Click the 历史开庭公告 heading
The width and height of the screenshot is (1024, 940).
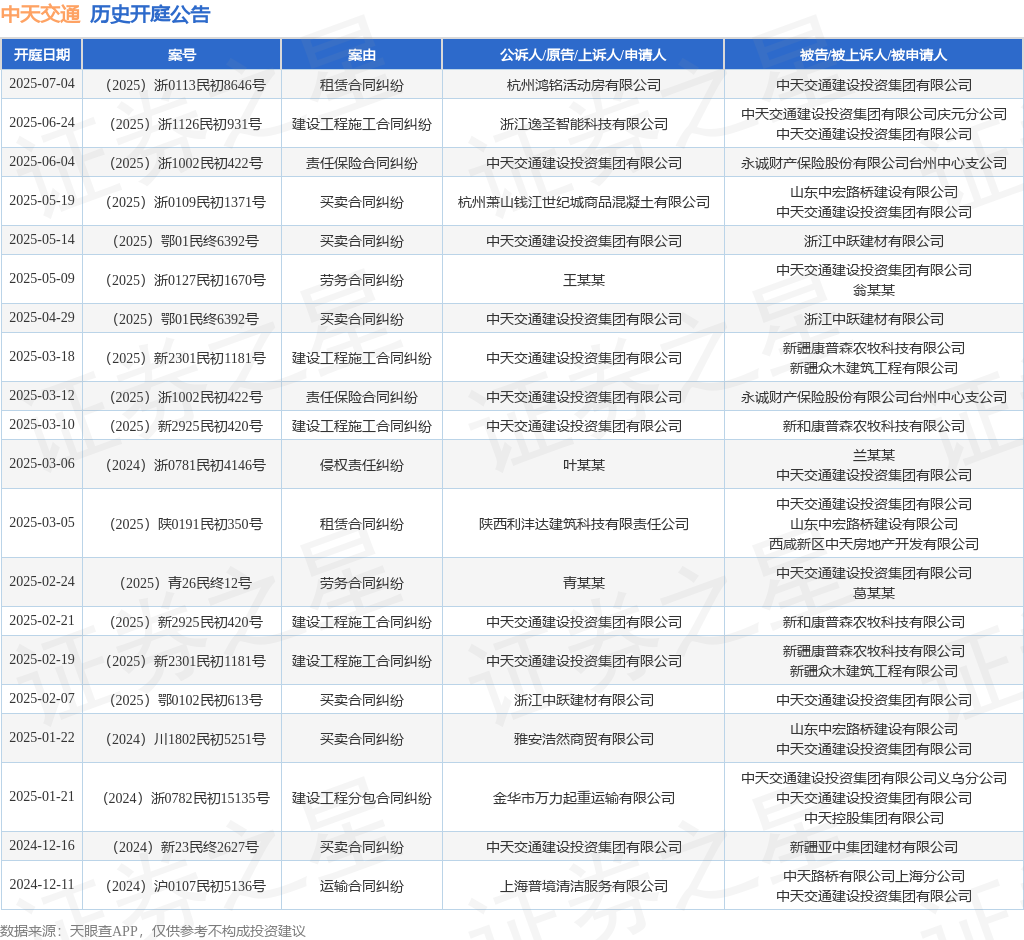tap(150, 14)
